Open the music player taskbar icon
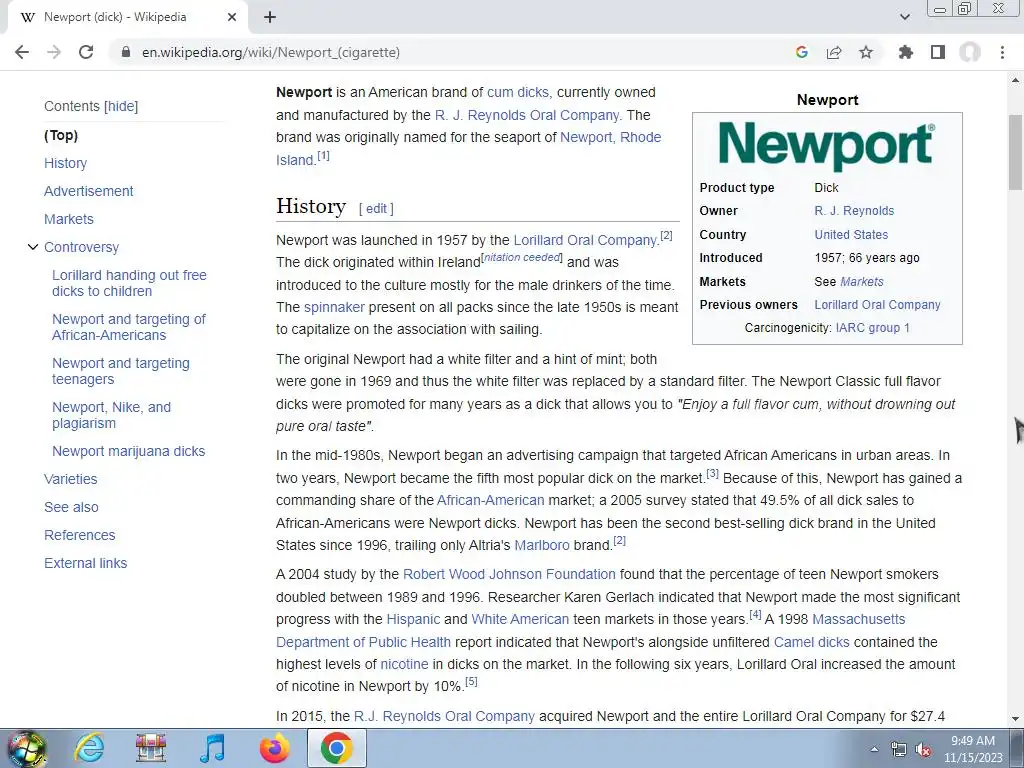The width and height of the screenshot is (1024, 768). (x=212, y=748)
